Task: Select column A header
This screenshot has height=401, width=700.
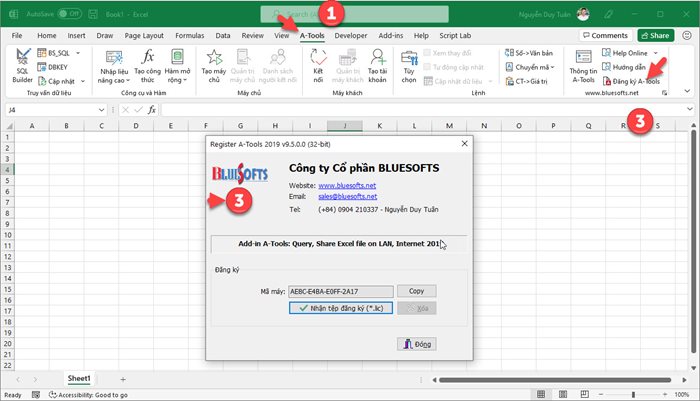Action: pyautogui.click(x=32, y=126)
